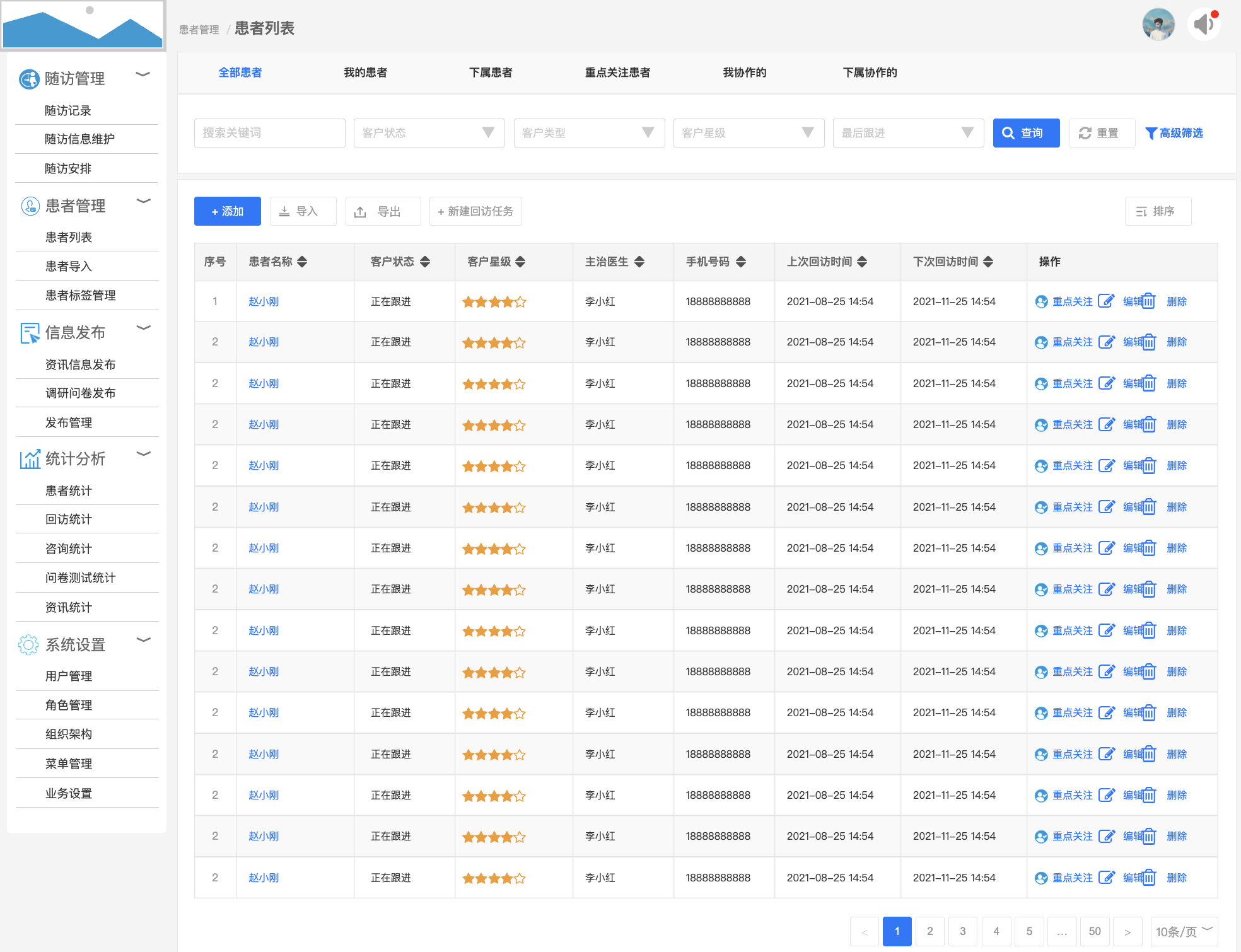
Task: Switch to the 我的患者 tab
Action: coord(366,73)
